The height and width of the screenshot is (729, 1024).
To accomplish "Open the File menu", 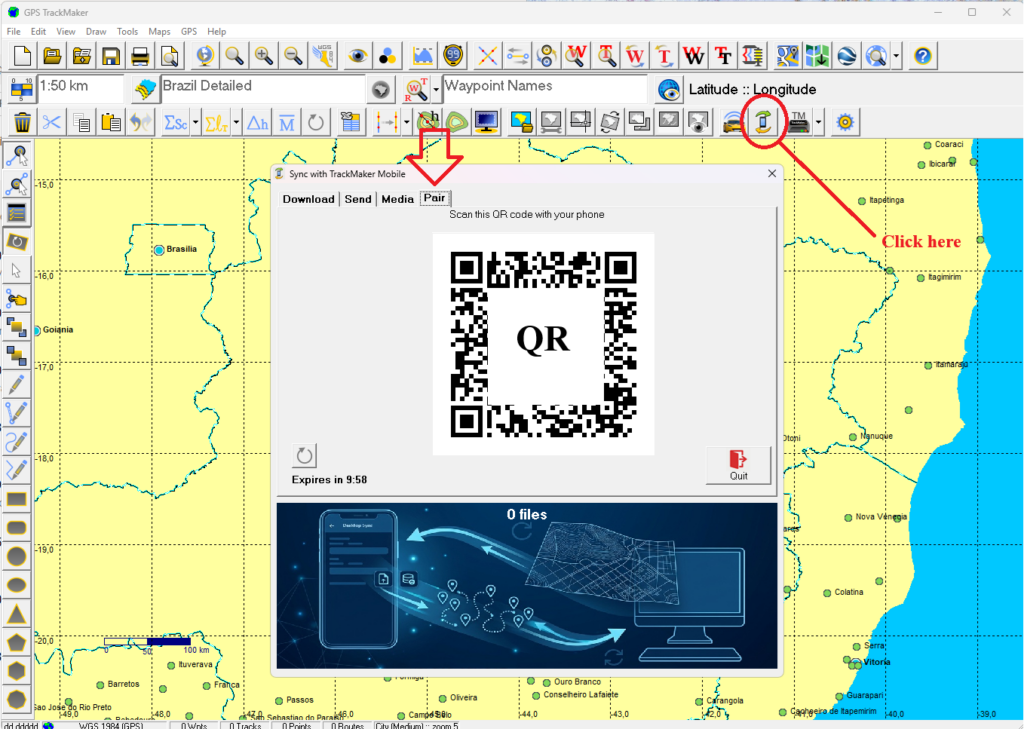I will tap(14, 31).
